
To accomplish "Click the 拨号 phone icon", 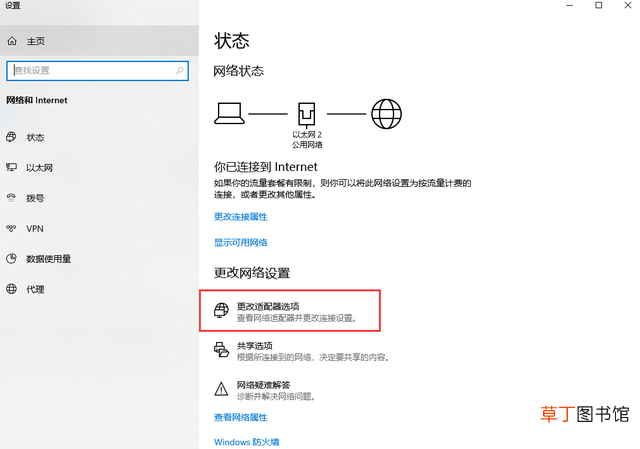I will click(x=11, y=198).
